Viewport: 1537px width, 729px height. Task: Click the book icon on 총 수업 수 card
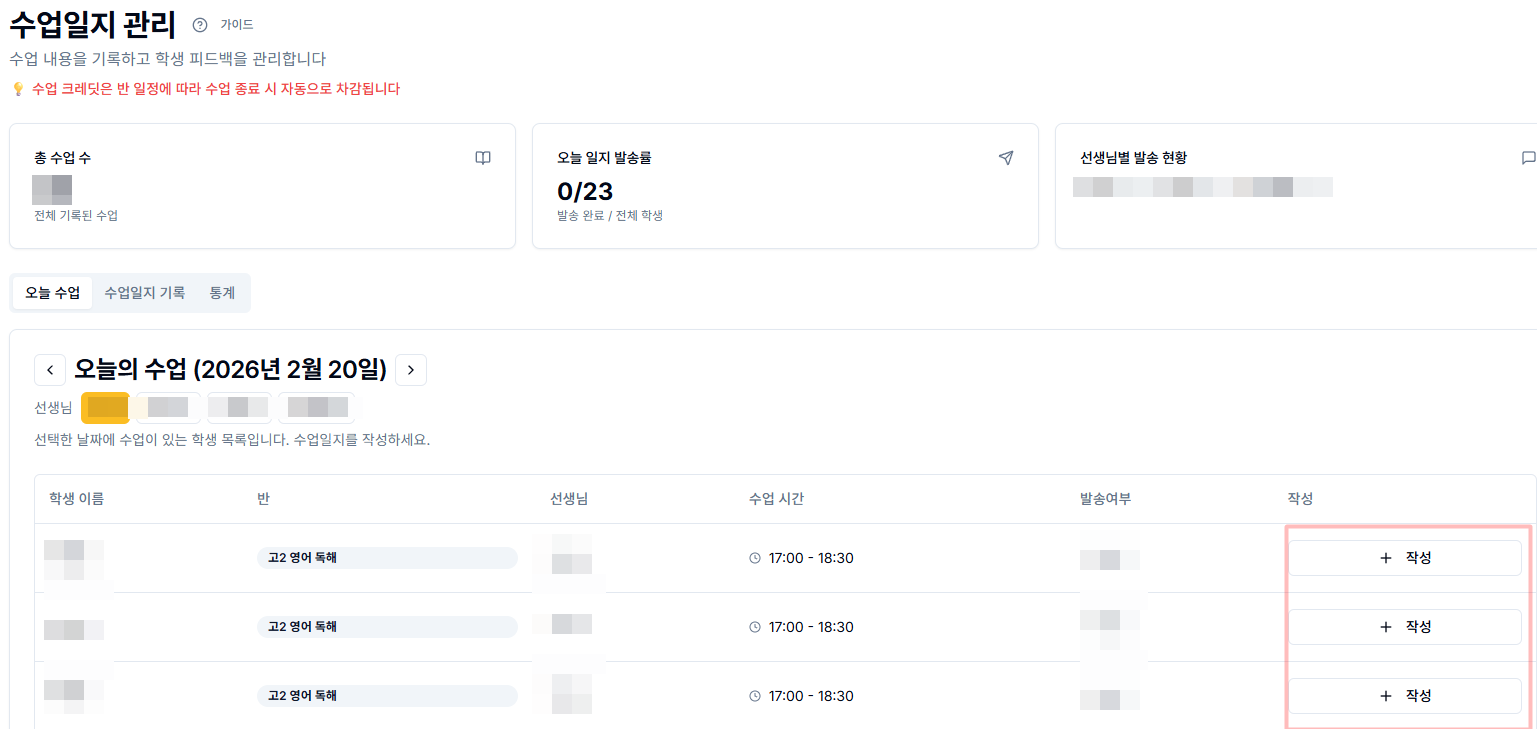483,158
